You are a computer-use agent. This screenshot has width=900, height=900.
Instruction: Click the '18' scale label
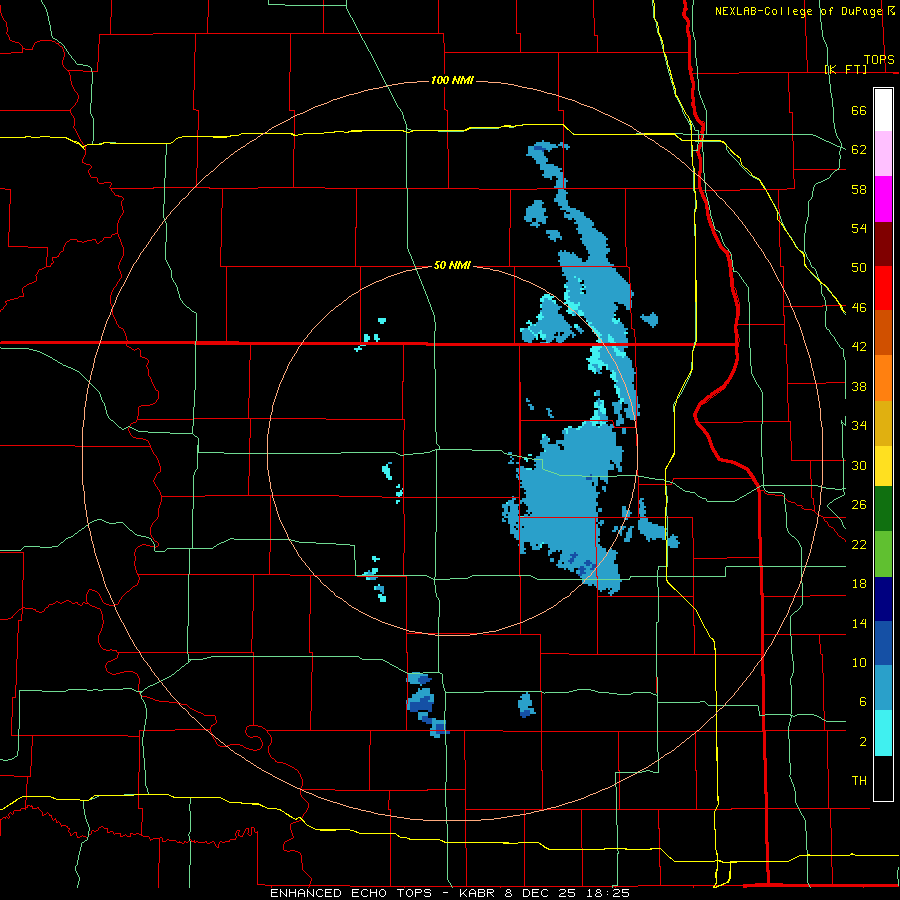coord(859,584)
